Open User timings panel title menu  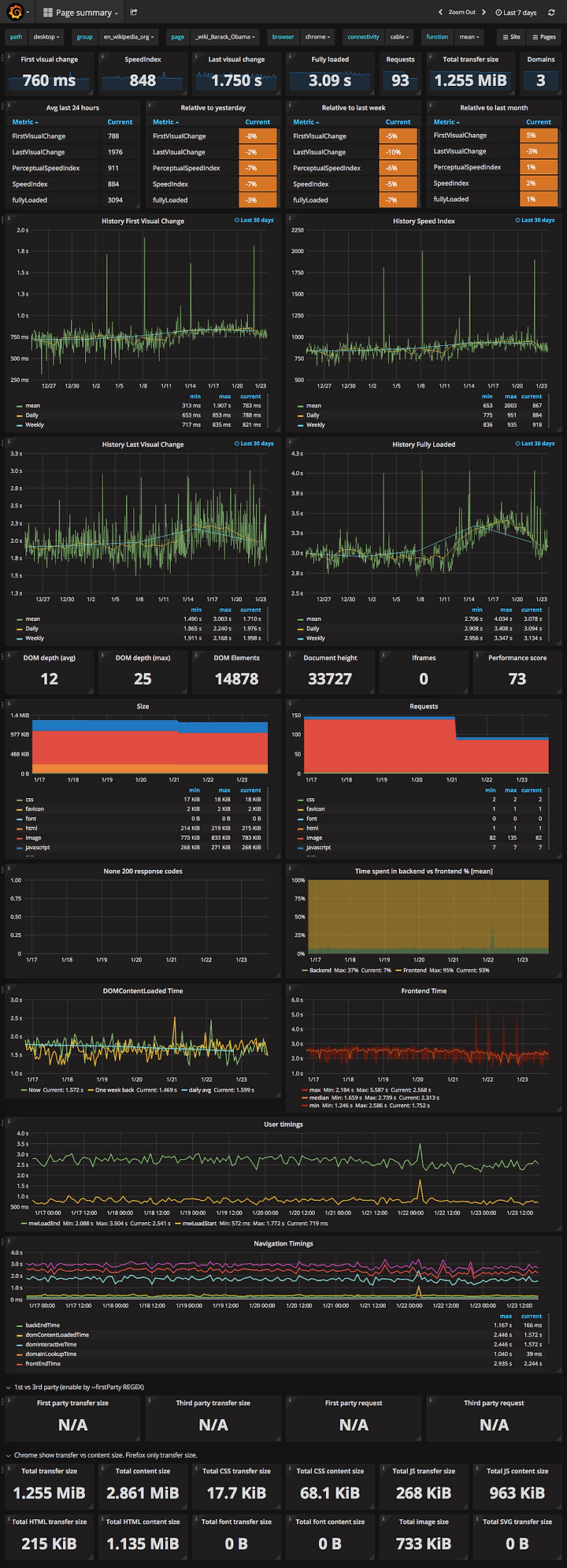coord(283,1124)
